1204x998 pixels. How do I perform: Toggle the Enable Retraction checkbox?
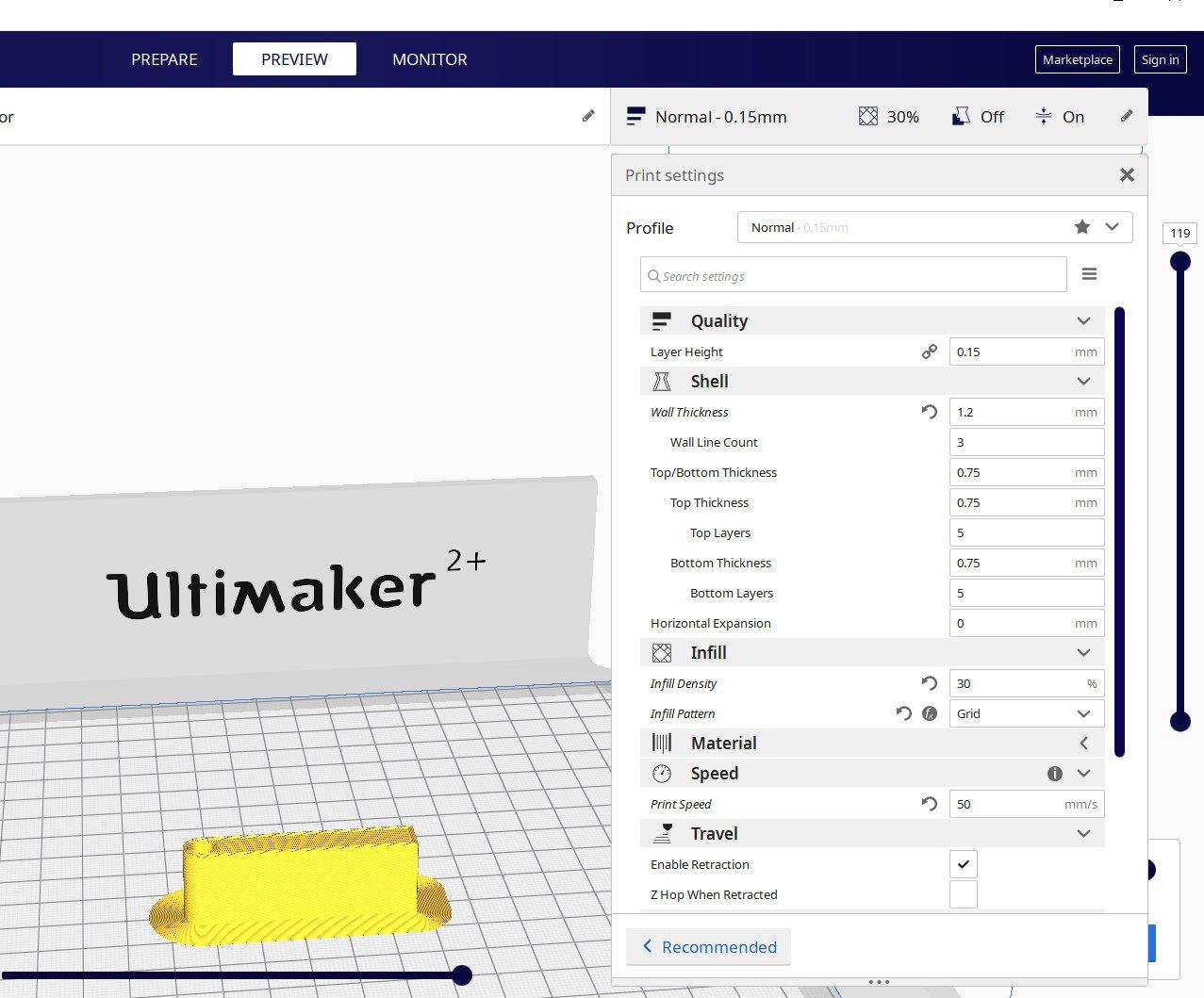click(x=964, y=864)
